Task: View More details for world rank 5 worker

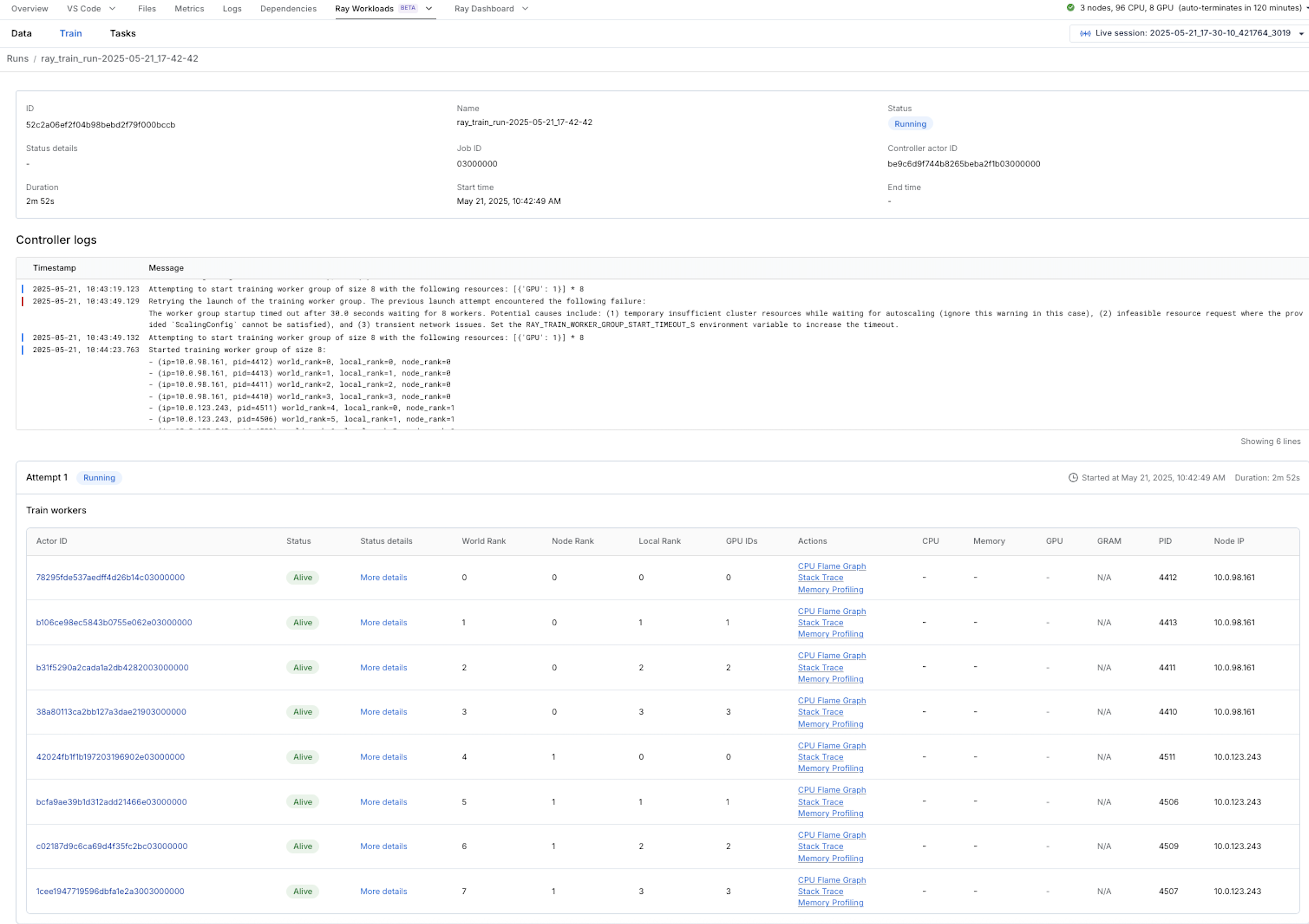Action: [383, 802]
